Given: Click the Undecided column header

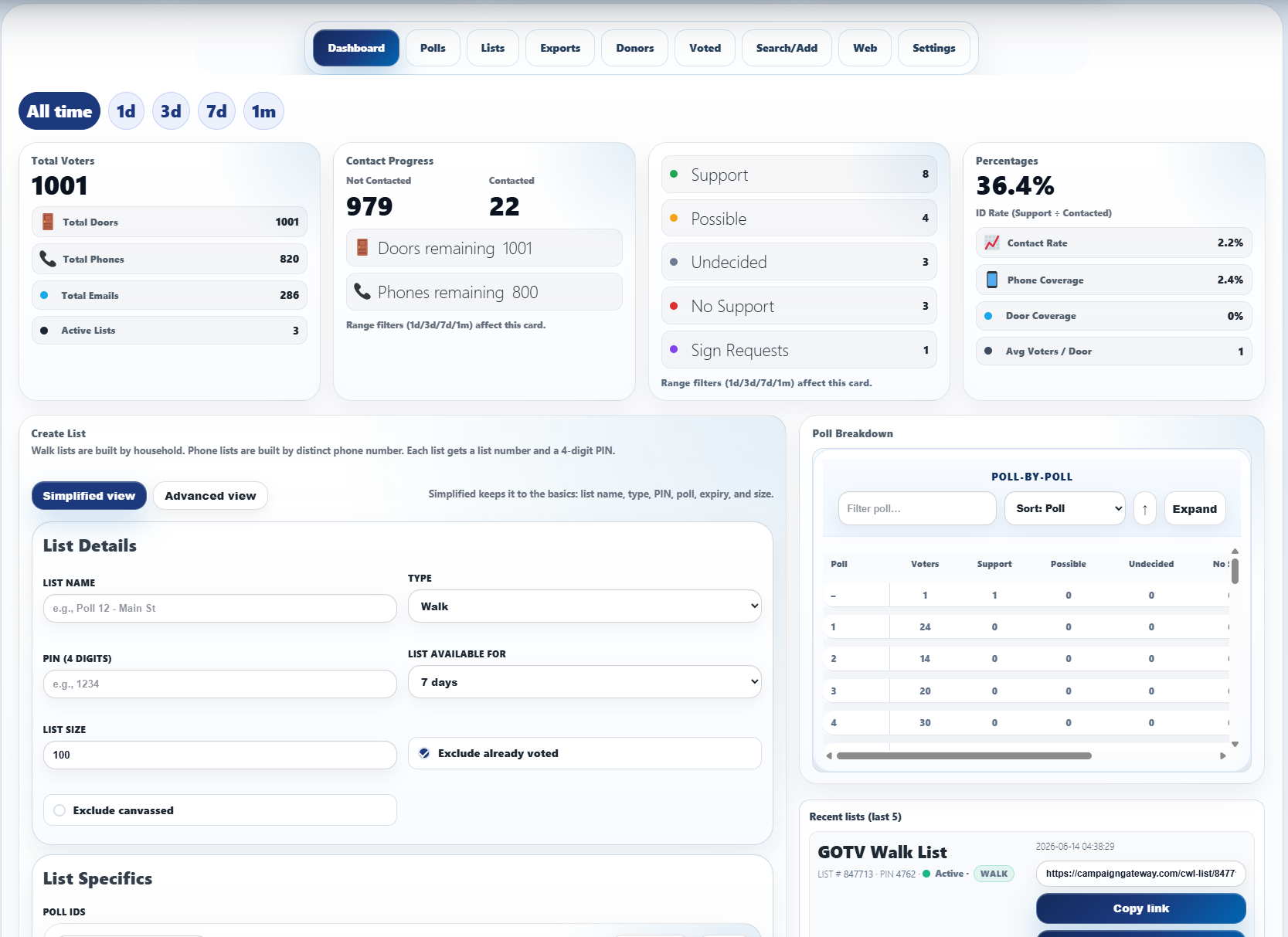Looking at the screenshot, I should (1151, 564).
